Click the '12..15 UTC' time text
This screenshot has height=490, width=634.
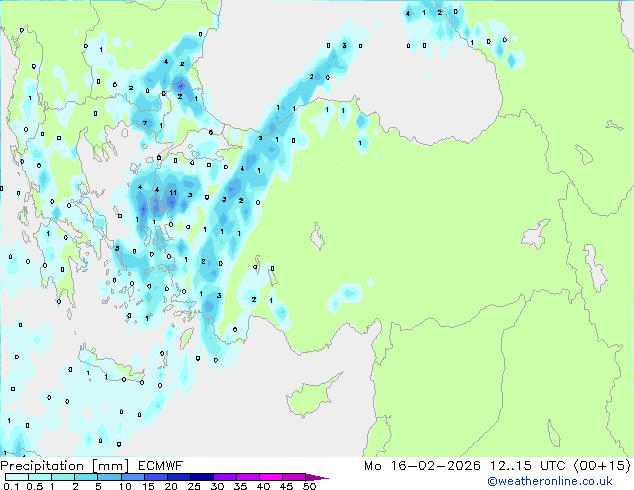pos(527,466)
